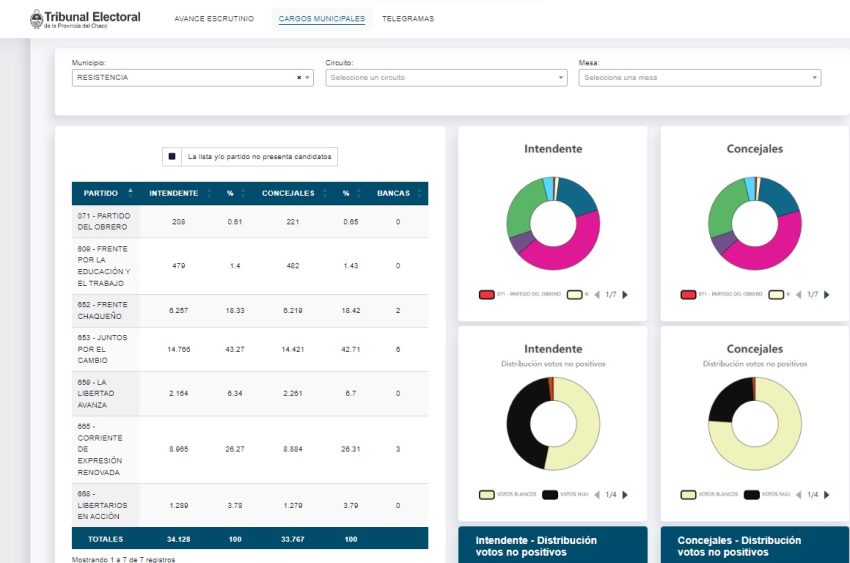The height and width of the screenshot is (563, 850).
Task: Sort by INTENDENTE column header
Action: pos(174,193)
